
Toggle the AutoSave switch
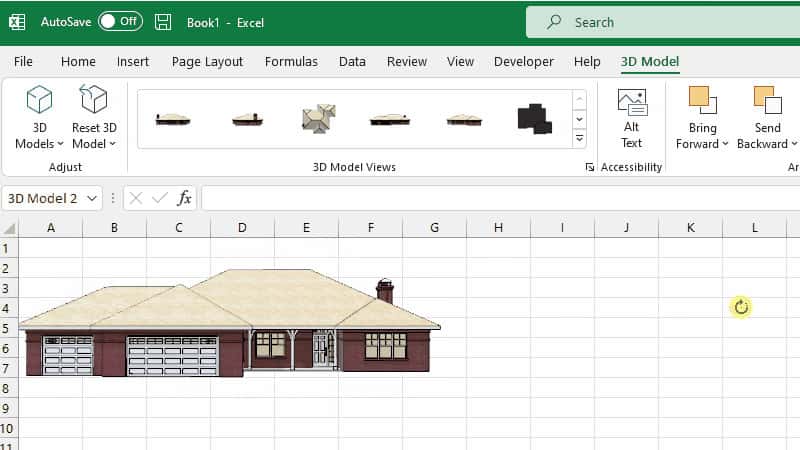click(120, 21)
